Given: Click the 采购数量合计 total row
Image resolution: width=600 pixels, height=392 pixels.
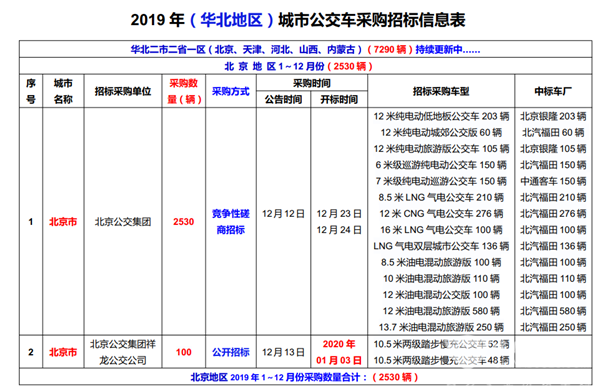Looking at the screenshot, I should click(305, 377).
